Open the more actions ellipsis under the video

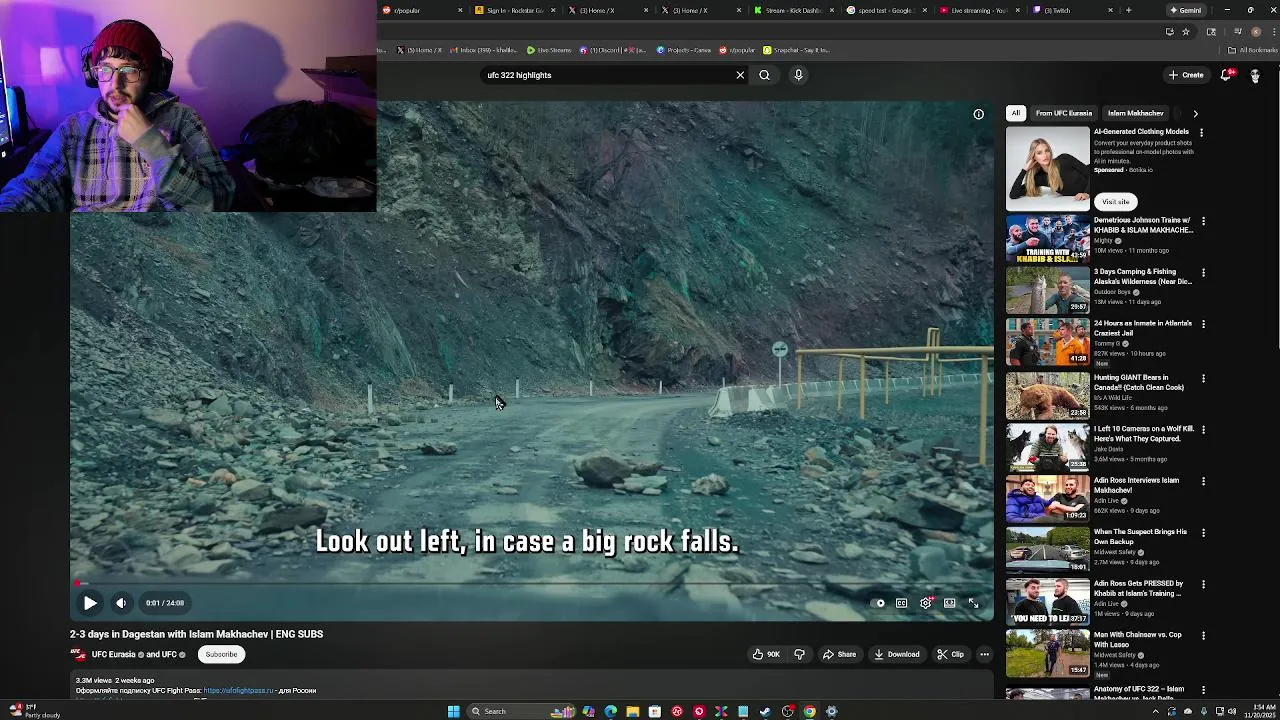coord(984,655)
